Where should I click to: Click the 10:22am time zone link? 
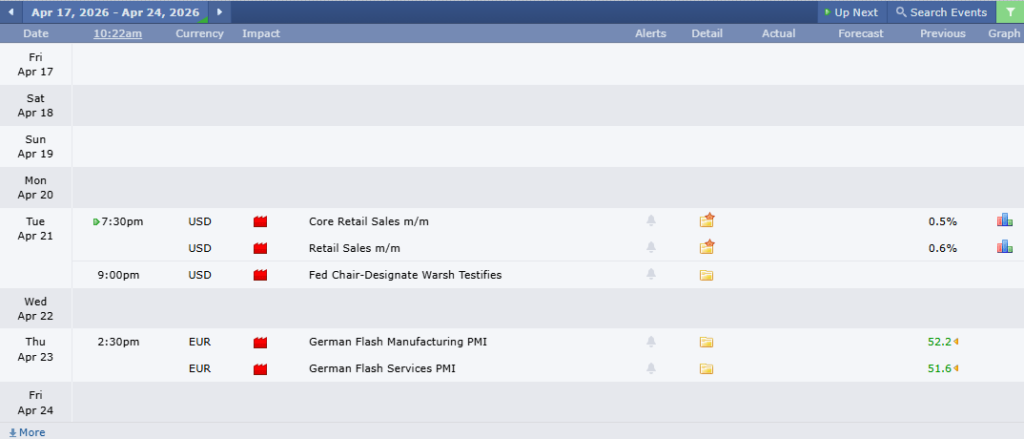click(118, 34)
